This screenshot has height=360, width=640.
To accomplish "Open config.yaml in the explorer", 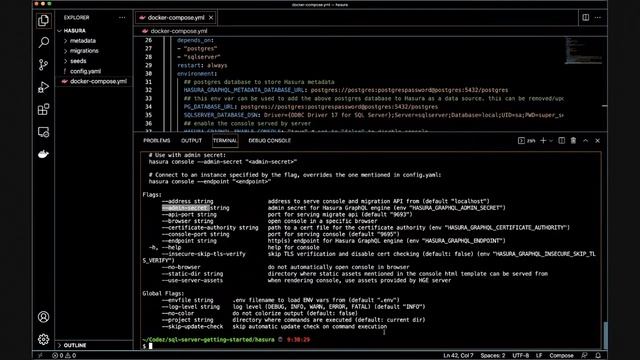I will tap(85, 71).
